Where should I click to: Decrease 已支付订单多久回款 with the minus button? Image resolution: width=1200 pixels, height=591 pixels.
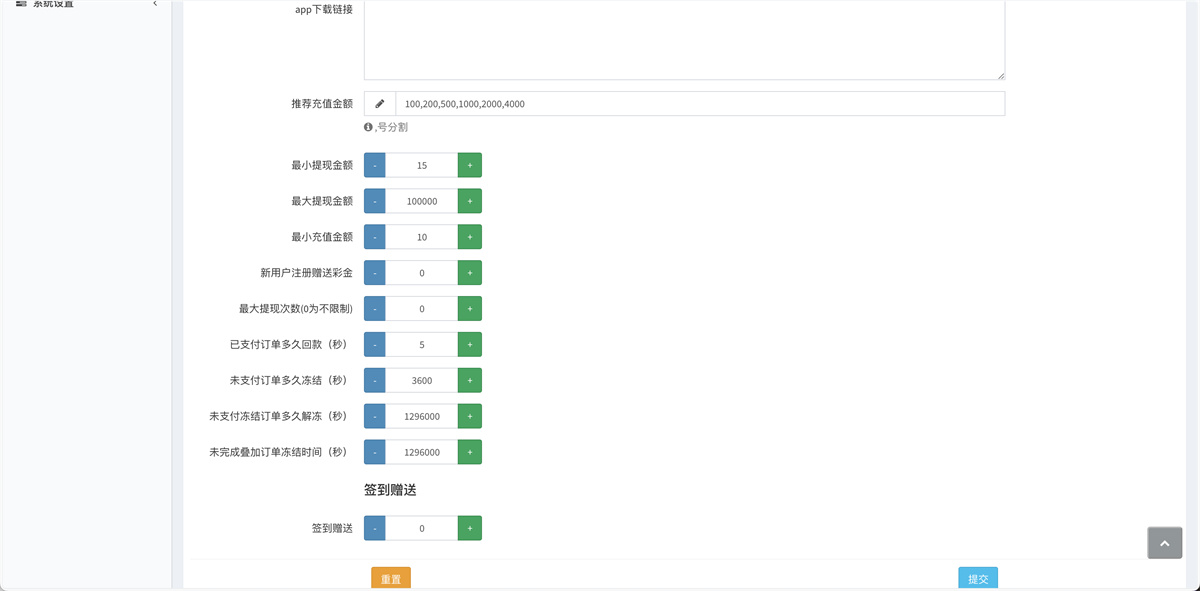point(374,344)
